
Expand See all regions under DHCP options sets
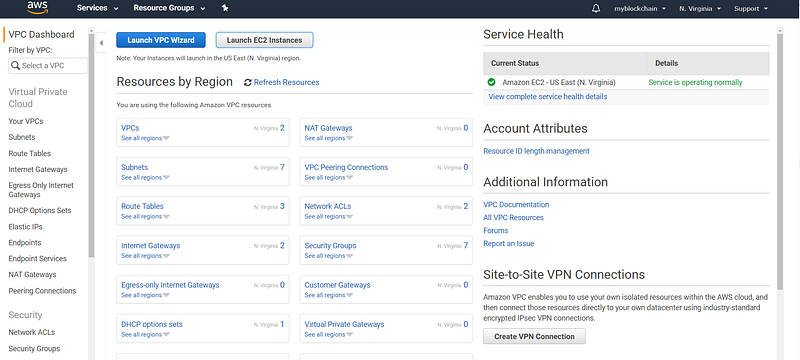coord(145,335)
